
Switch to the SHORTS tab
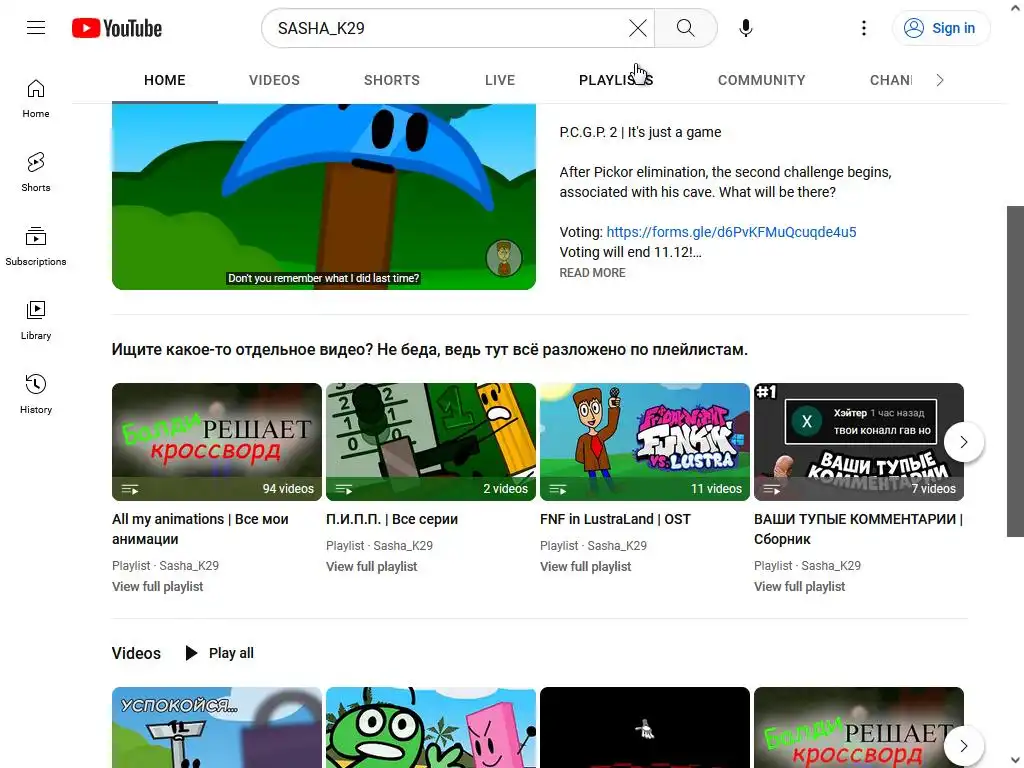pyautogui.click(x=392, y=80)
